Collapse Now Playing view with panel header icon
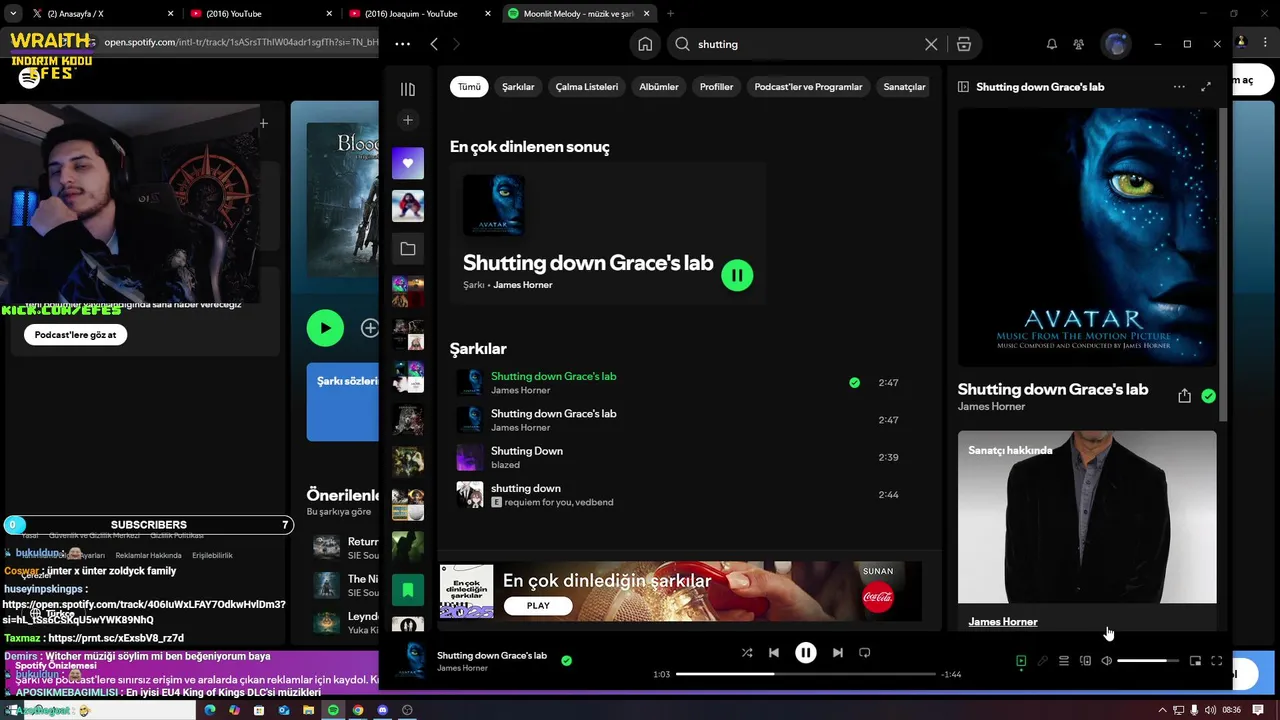1280x720 pixels. 963,87
